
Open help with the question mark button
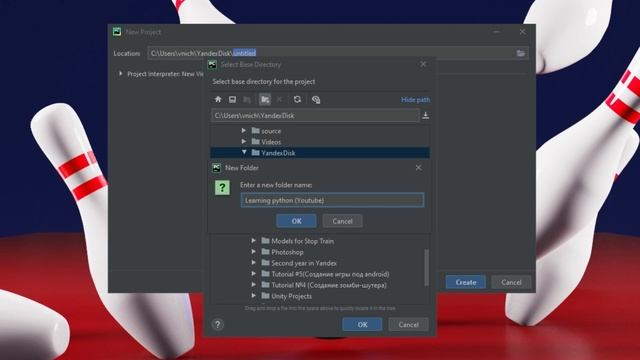click(x=218, y=324)
